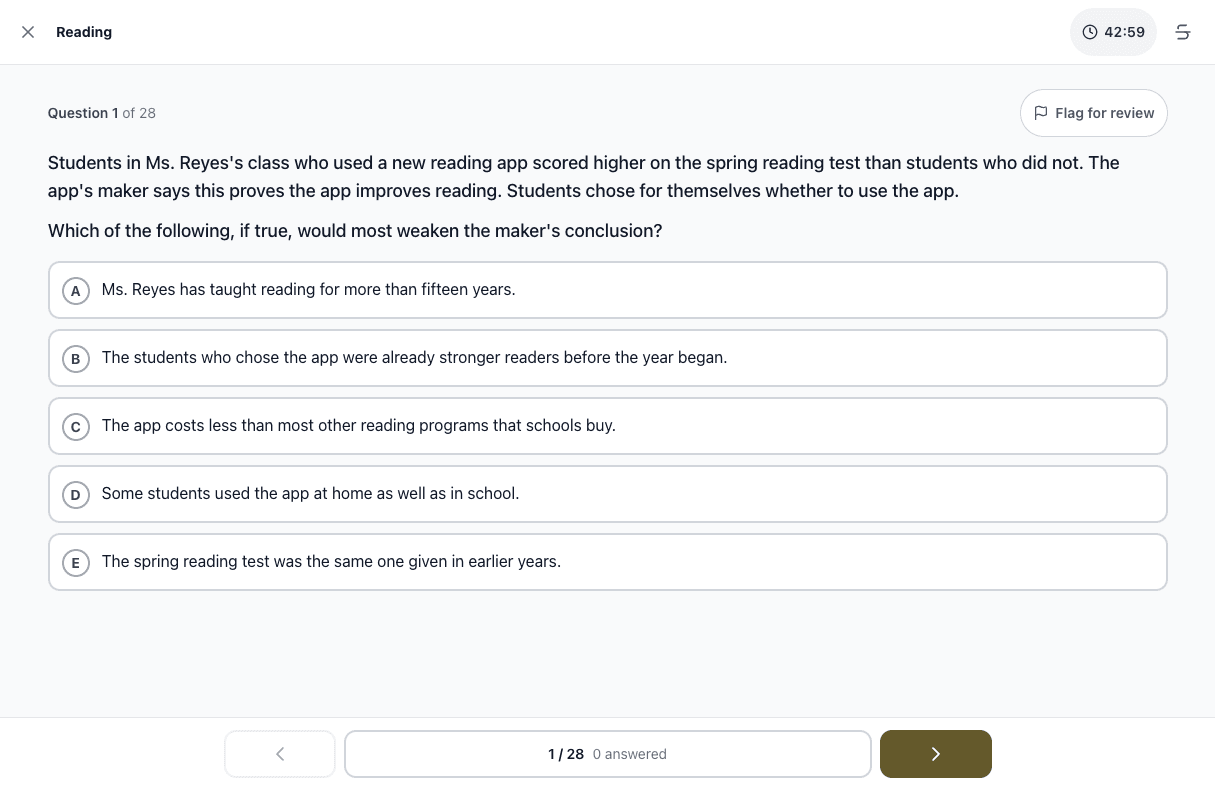Click the Flag for review button
Screen dimensions: 1215x790
point(1094,113)
